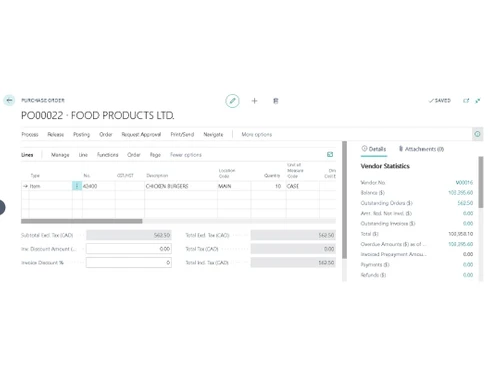
Task: Click the main page vertical scrollbar
Action: pyautogui.click(x=344, y=200)
